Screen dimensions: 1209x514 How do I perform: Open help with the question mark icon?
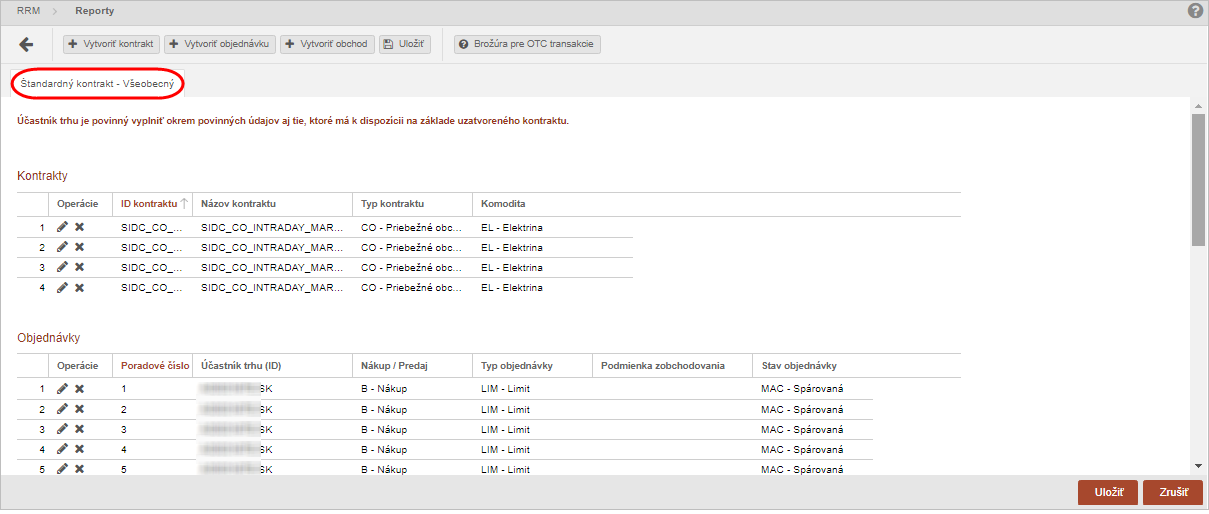tap(1195, 11)
